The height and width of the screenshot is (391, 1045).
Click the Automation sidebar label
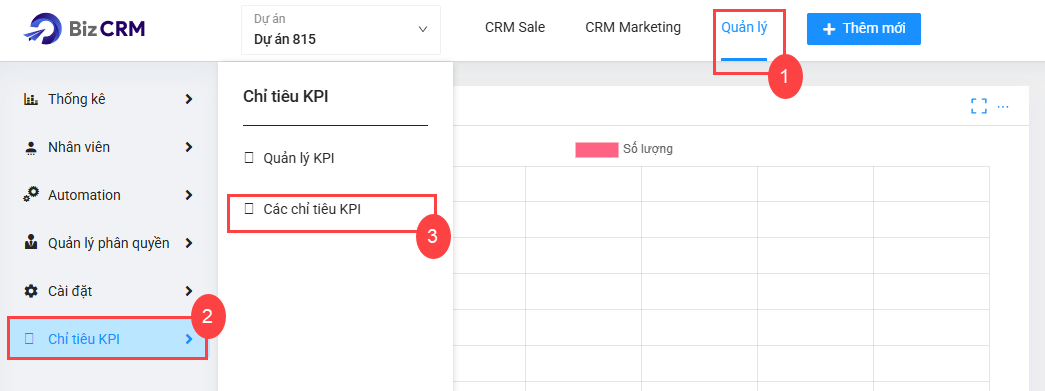coord(85,195)
